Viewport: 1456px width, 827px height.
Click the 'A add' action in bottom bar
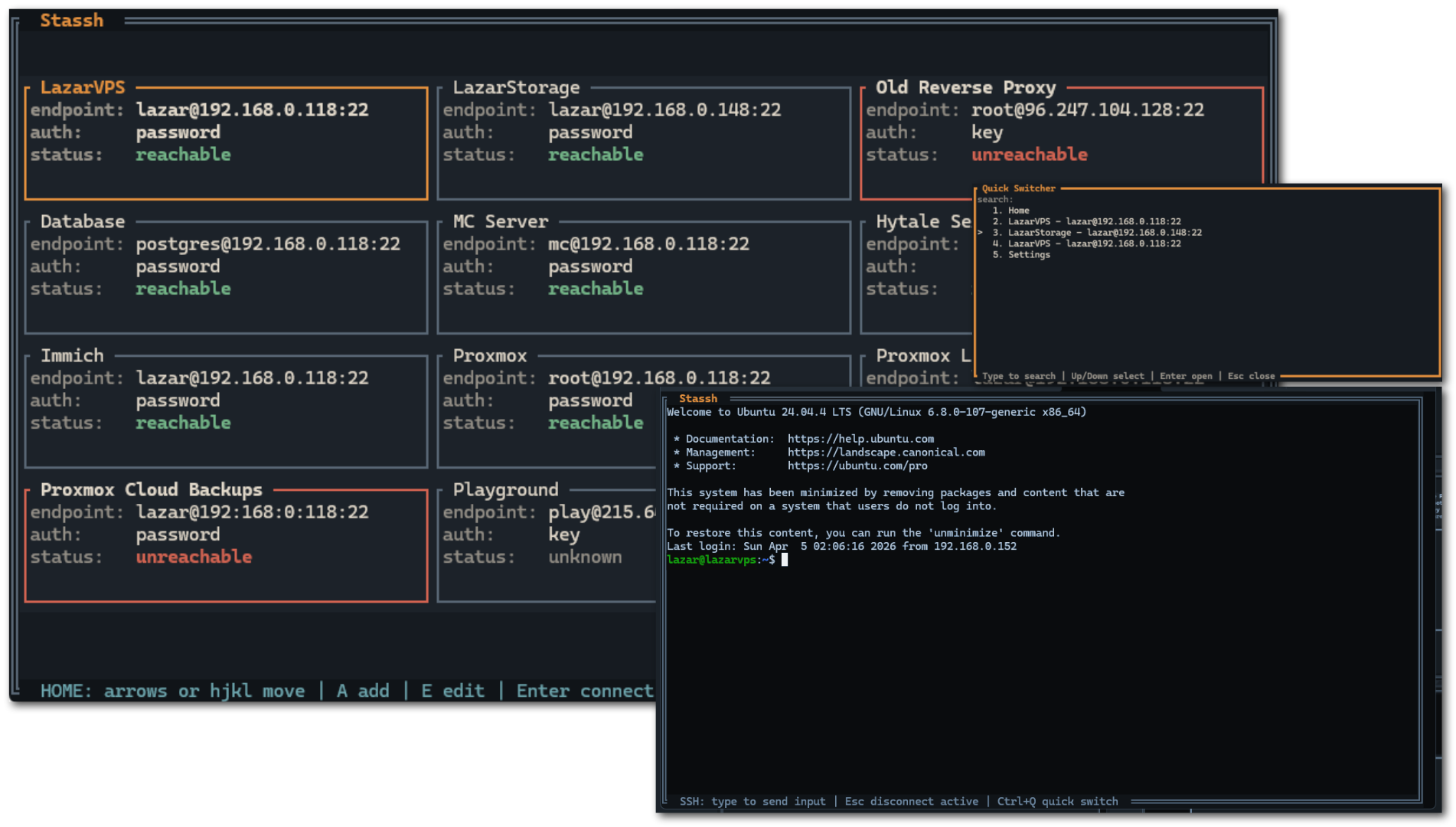point(363,690)
